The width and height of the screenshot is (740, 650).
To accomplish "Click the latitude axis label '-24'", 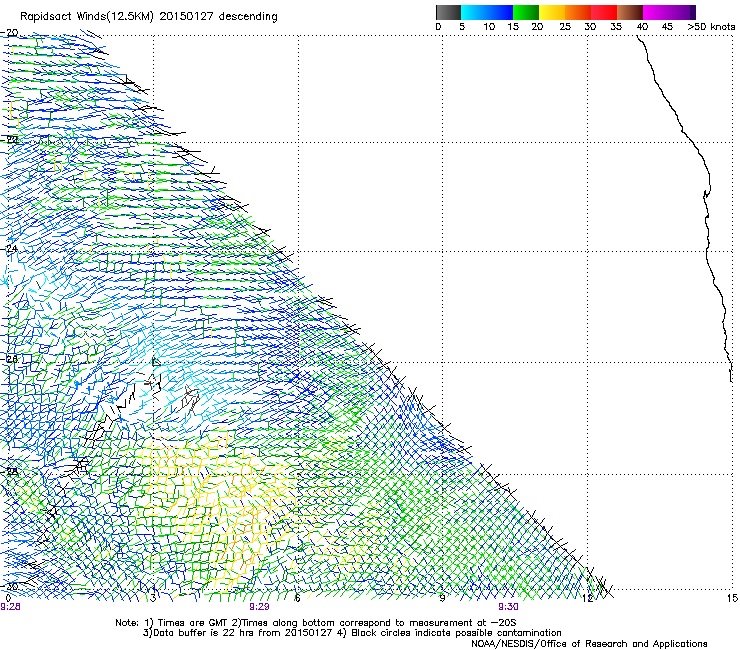I will point(9,248).
